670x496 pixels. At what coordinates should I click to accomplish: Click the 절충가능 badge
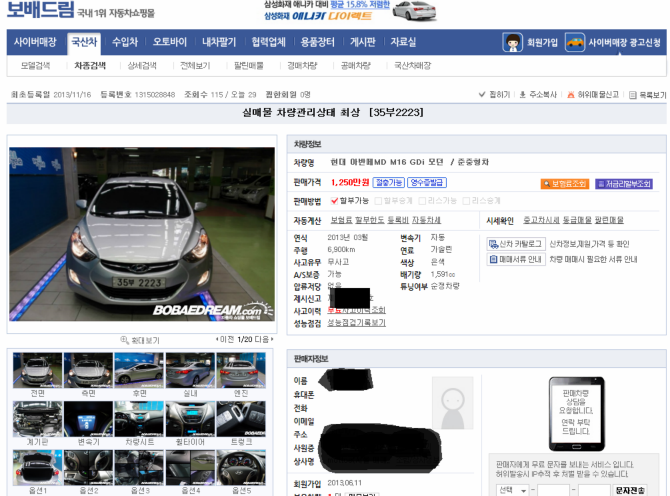388,182
